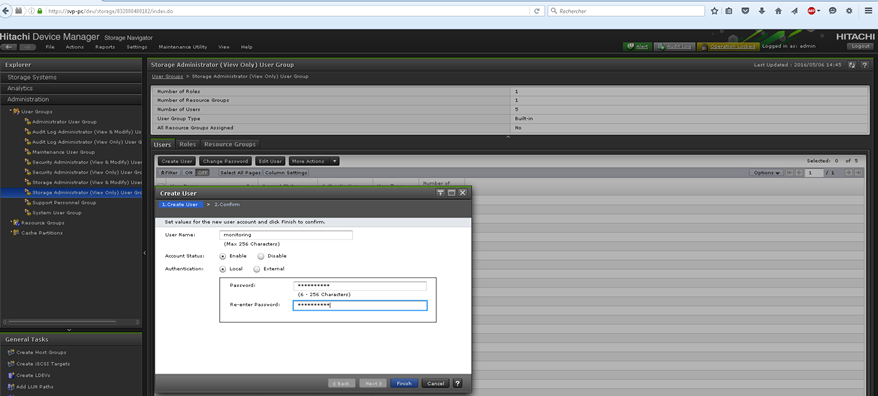The height and width of the screenshot is (396, 878).
Task: Click the paper plane send icon
Action: pos(795,11)
